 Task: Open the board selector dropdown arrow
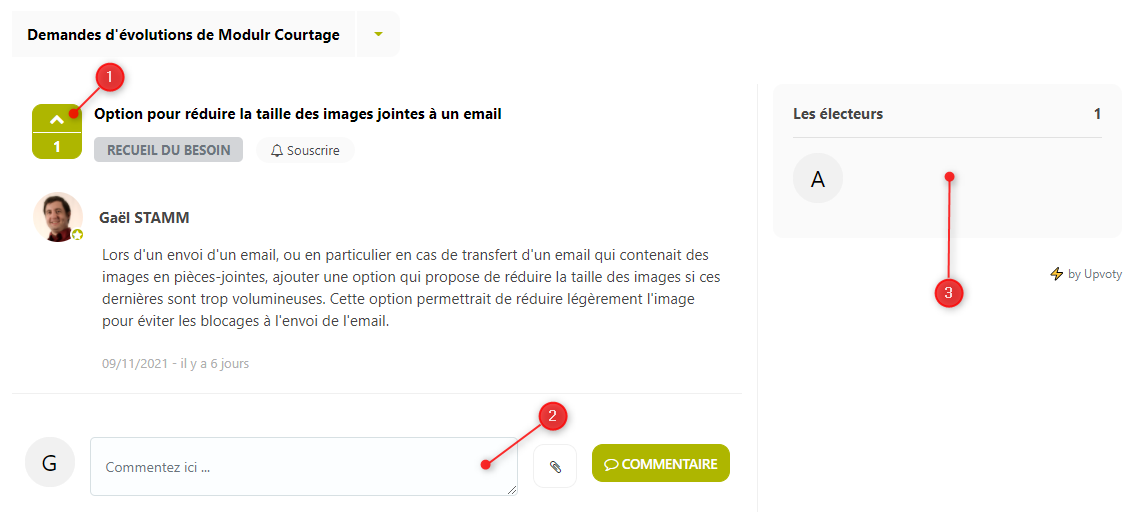(378, 35)
